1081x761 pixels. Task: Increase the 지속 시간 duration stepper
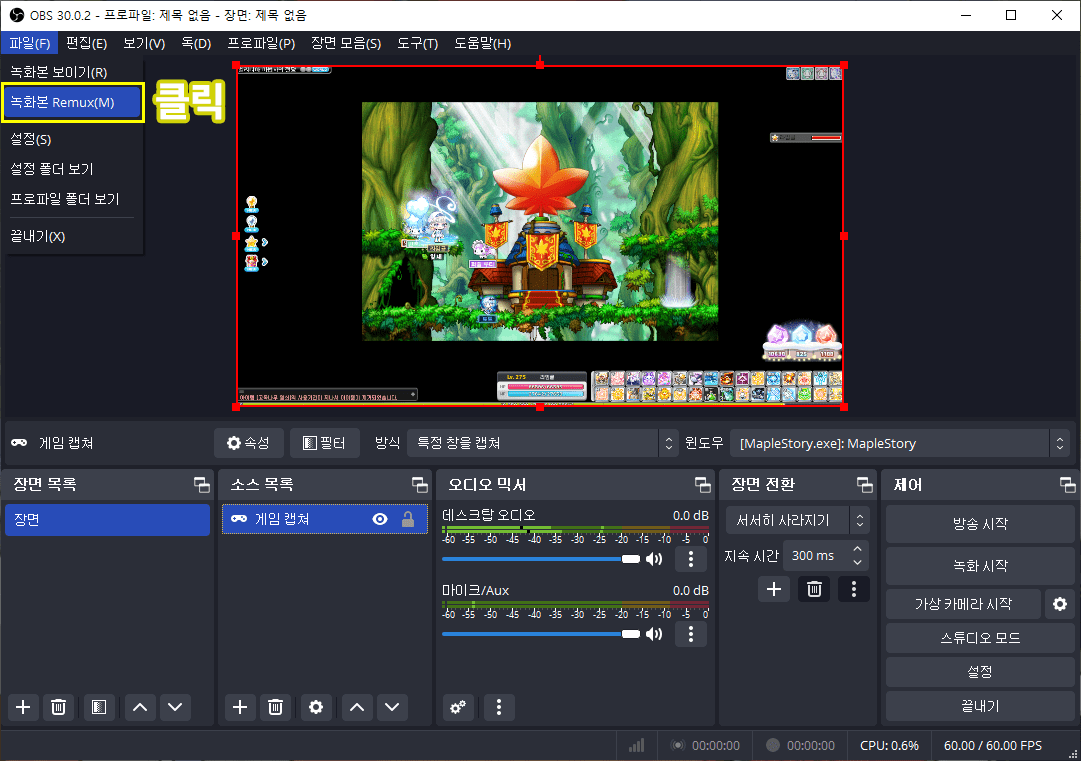click(x=857, y=549)
